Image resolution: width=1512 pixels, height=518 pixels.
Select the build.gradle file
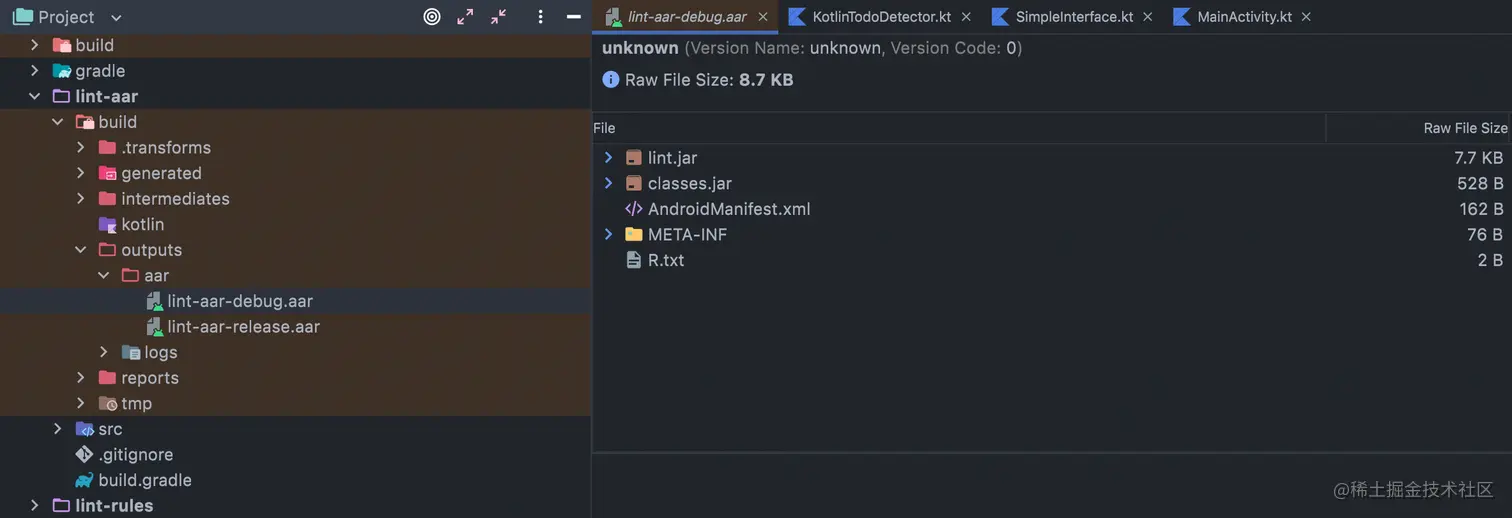[145, 480]
